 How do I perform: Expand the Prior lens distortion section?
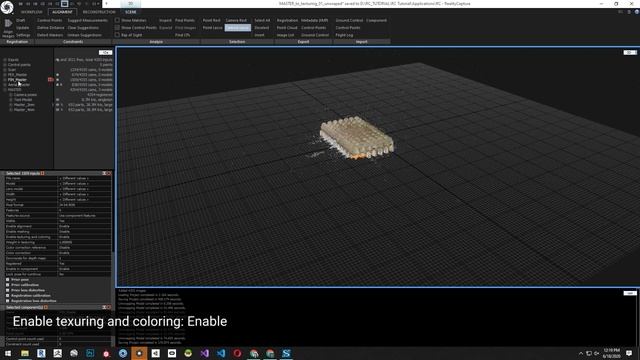8,290
